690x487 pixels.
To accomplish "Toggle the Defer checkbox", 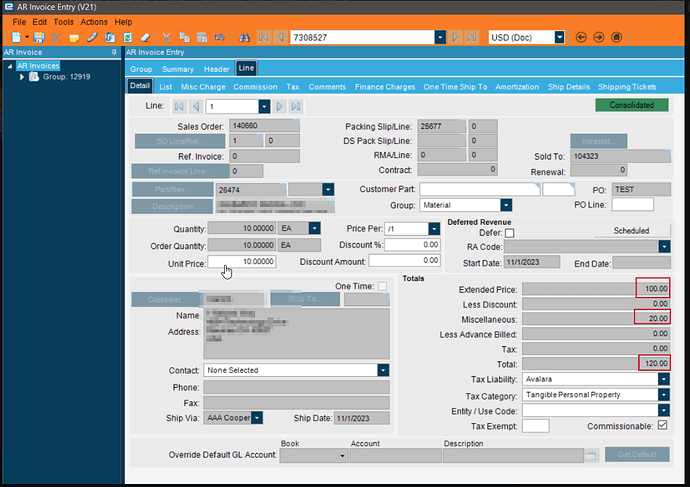I will click(510, 232).
